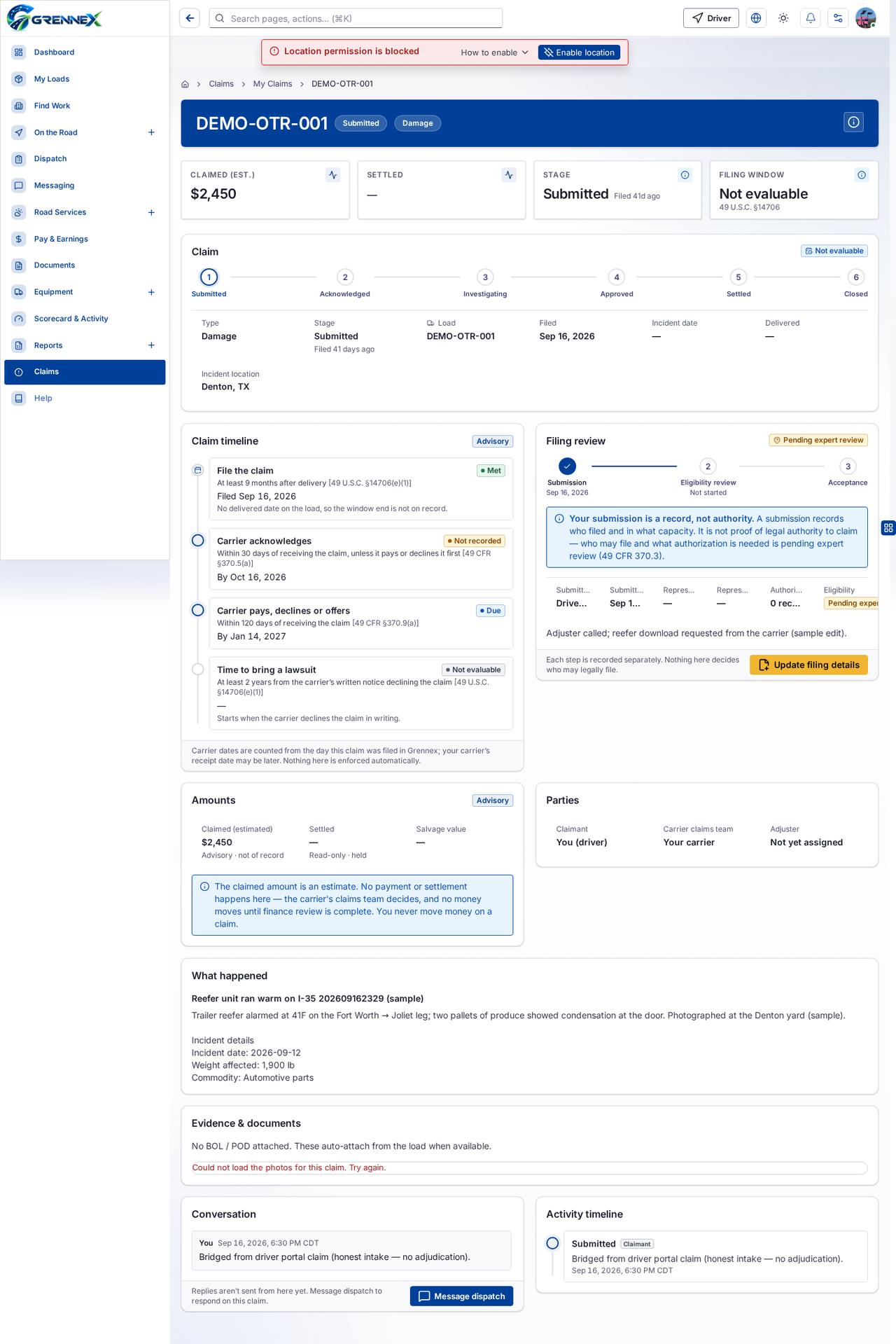Go to Claims breadcrumb link
The width and height of the screenshot is (896, 1344).
(x=221, y=84)
